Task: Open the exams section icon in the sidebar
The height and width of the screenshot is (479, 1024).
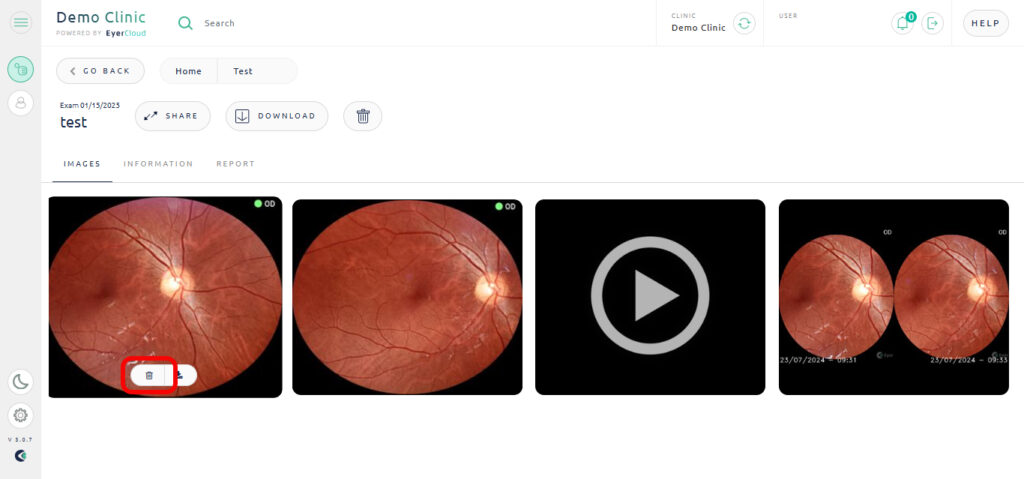Action: click(21, 69)
